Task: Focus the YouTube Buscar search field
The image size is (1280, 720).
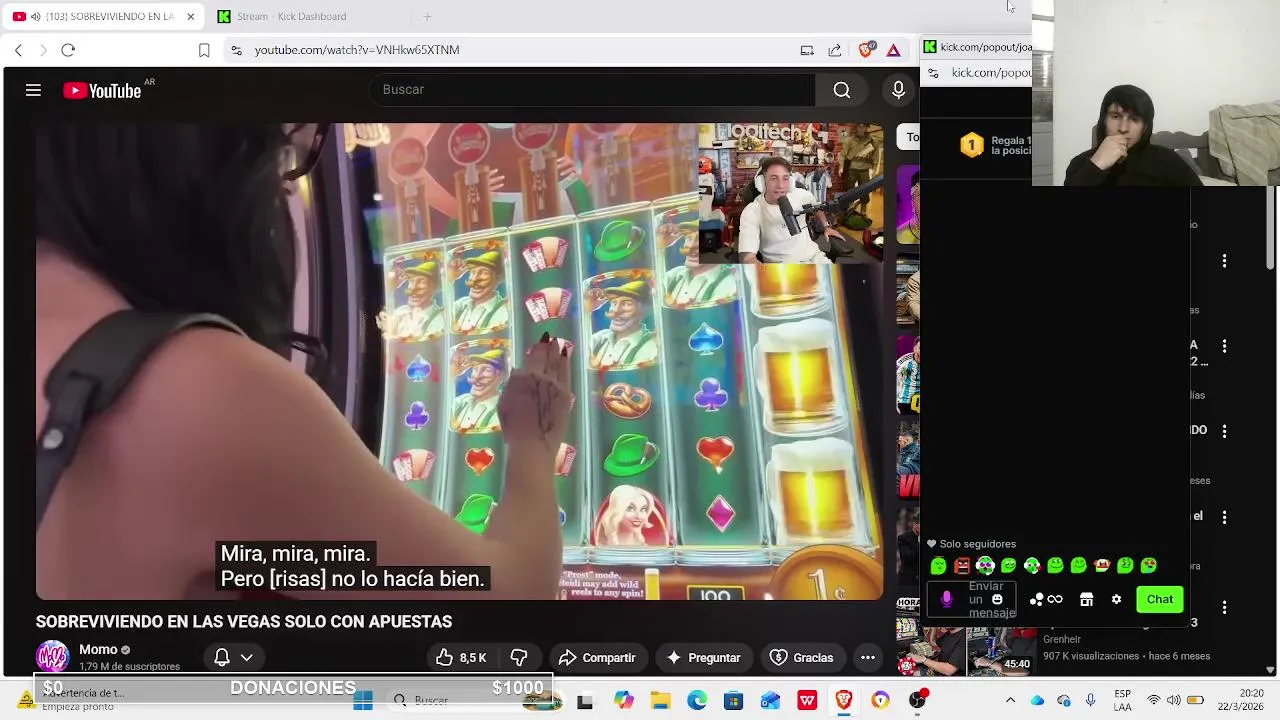Action: (x=594, y=90)
